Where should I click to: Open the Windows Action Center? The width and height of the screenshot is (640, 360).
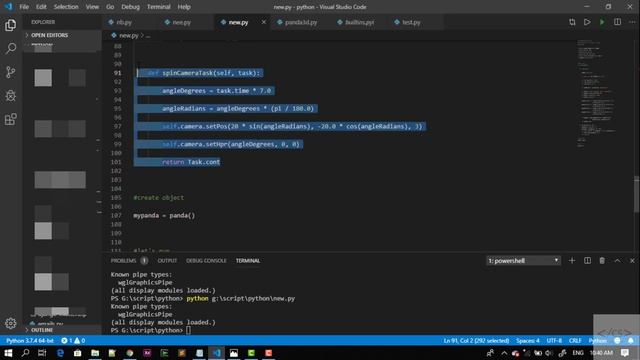click(x=625, y=353)
